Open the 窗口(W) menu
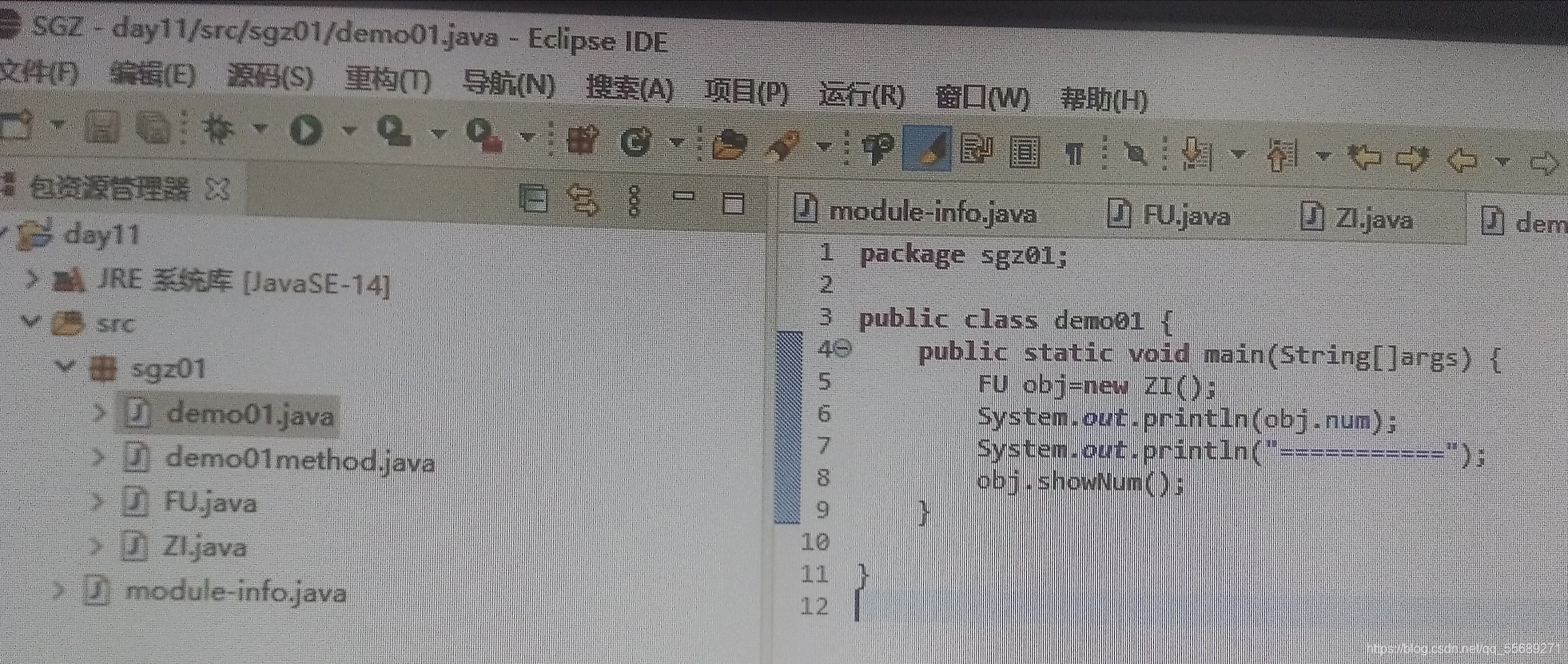This screenshot has width=1568, height=664. pyautogui.click(x=982, y=97)
